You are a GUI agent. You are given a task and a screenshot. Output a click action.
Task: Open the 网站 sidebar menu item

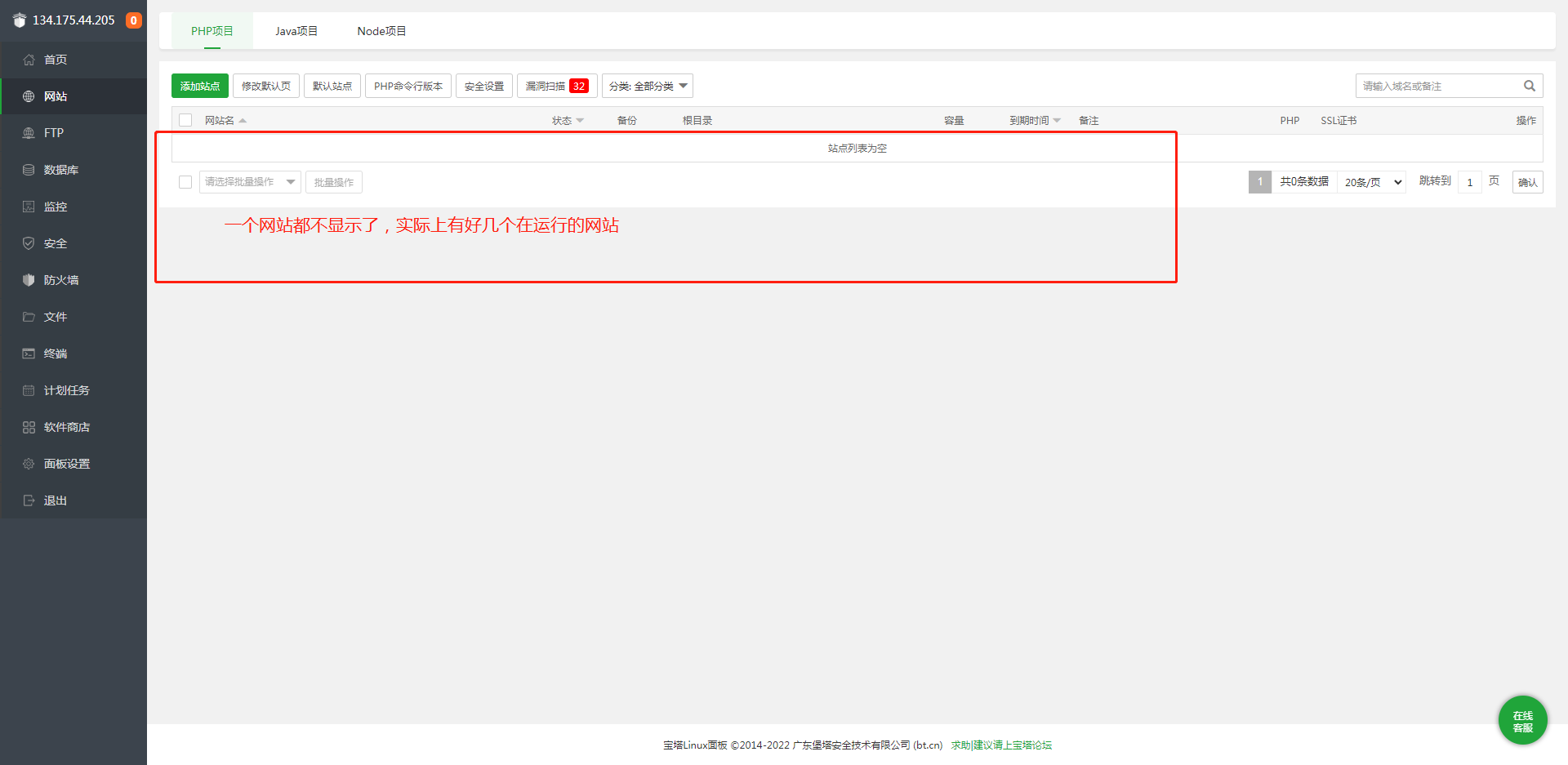(73, 96)
